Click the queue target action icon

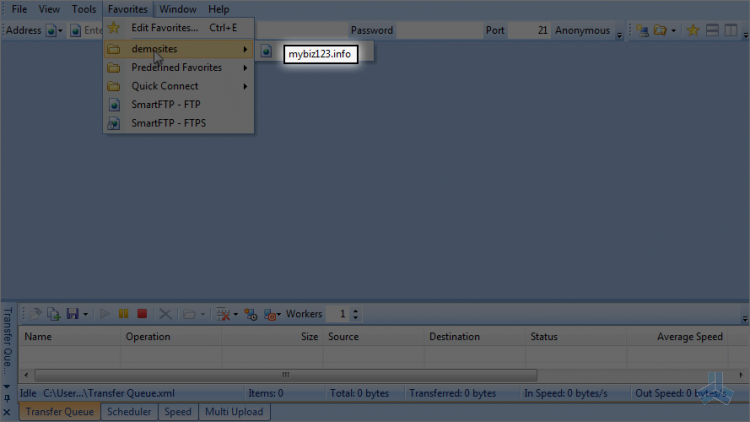coord(270,314)
